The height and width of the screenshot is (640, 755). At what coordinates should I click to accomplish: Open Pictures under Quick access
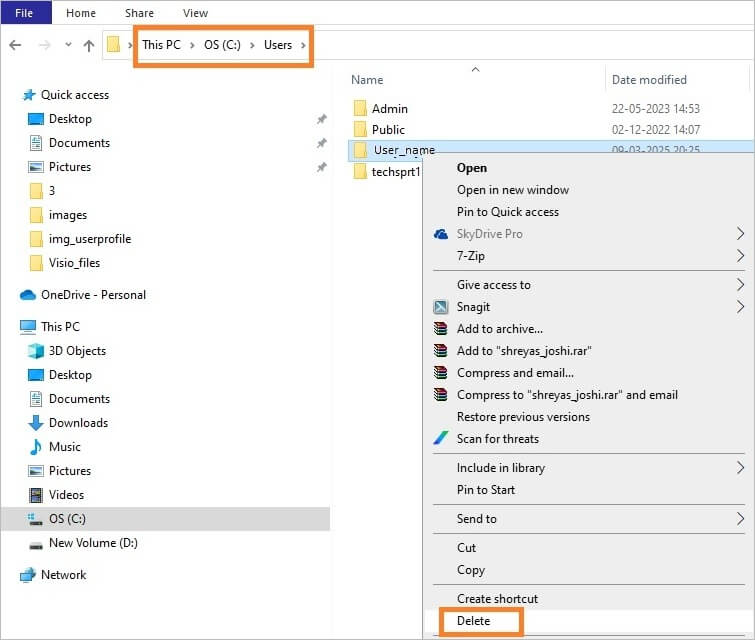[x=70, y=167]
